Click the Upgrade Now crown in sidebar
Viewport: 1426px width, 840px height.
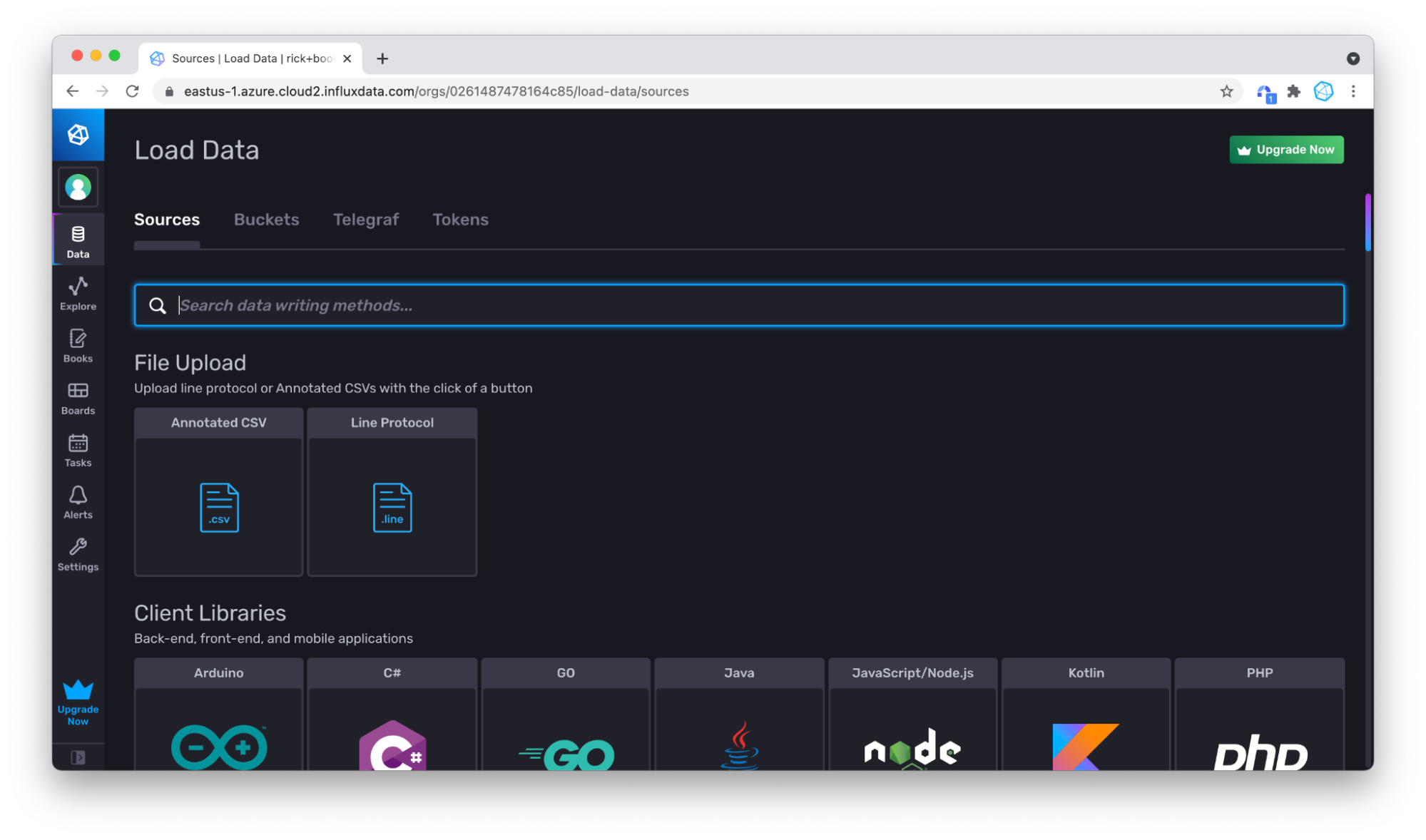coord(78,702)
